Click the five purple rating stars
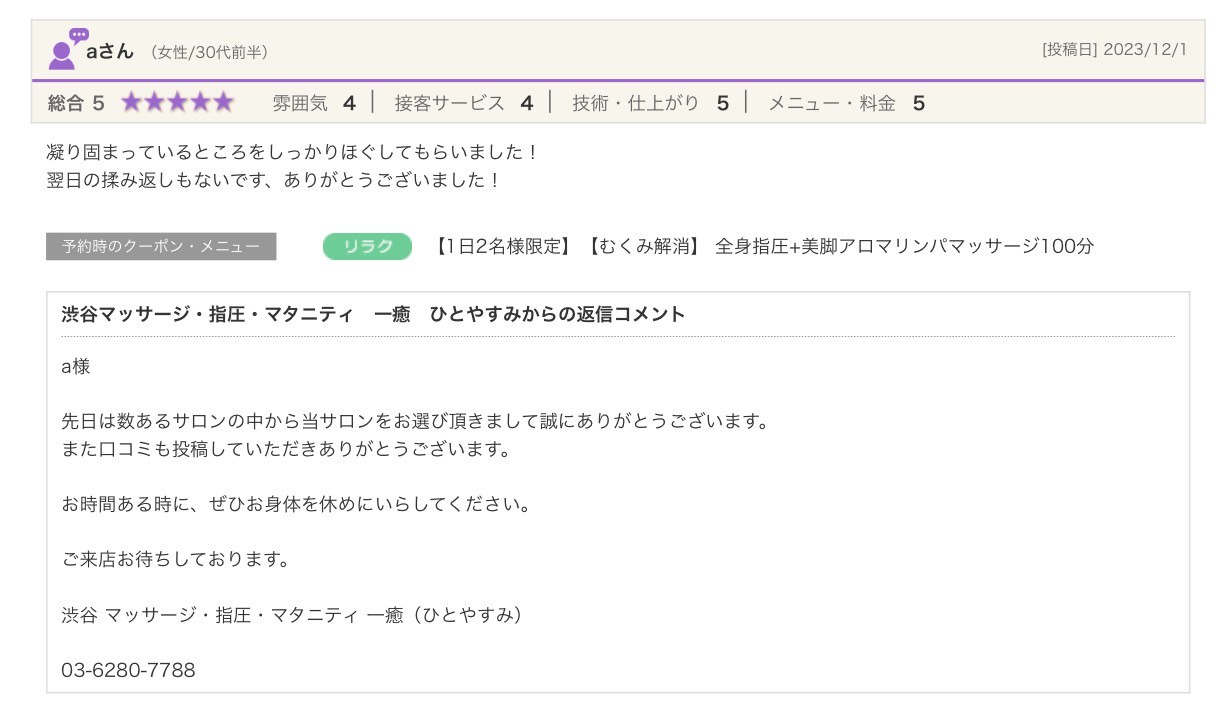Viewport: 1231px width, 721px height. 177,102
